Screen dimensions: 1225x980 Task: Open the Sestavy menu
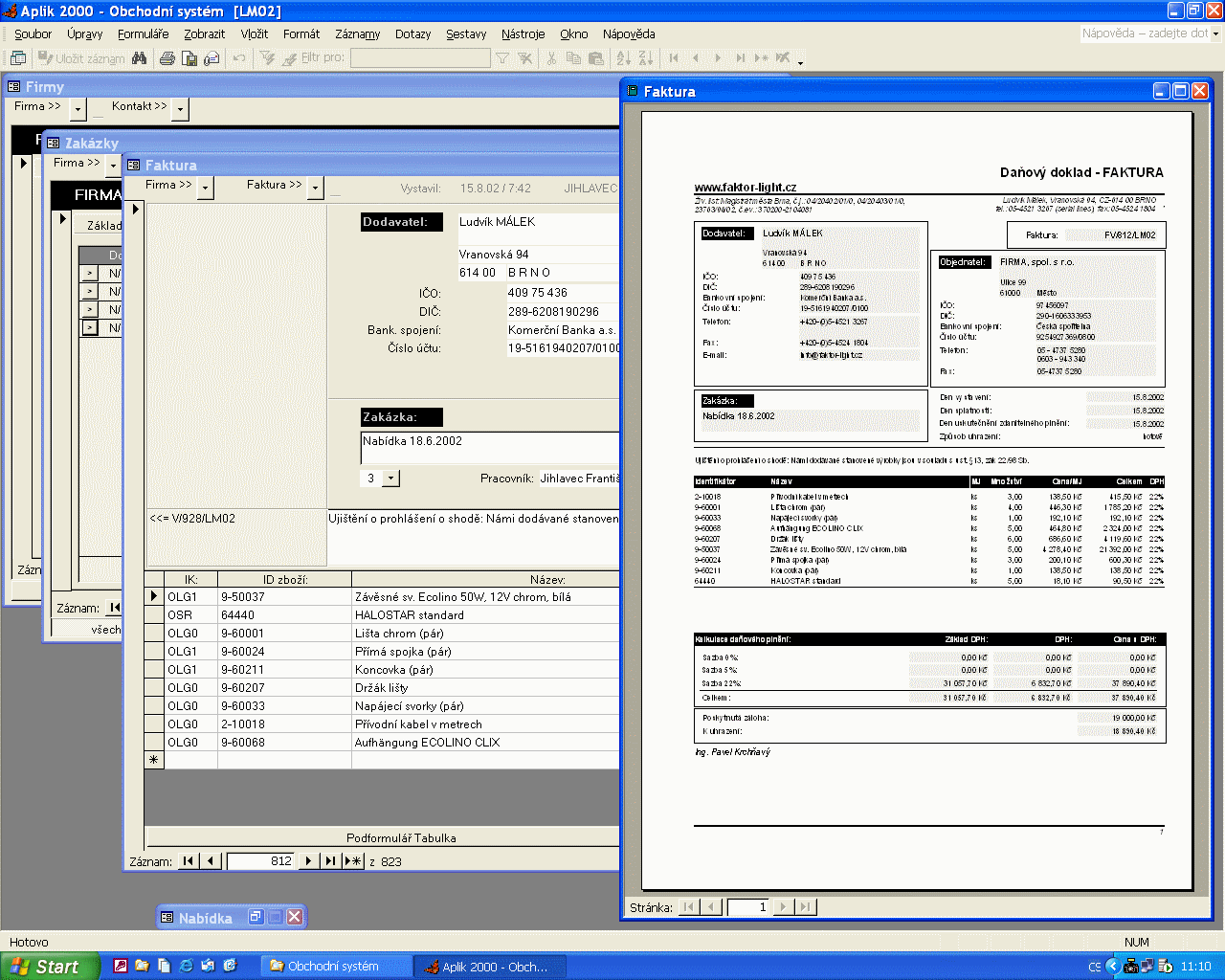(466, 33)
